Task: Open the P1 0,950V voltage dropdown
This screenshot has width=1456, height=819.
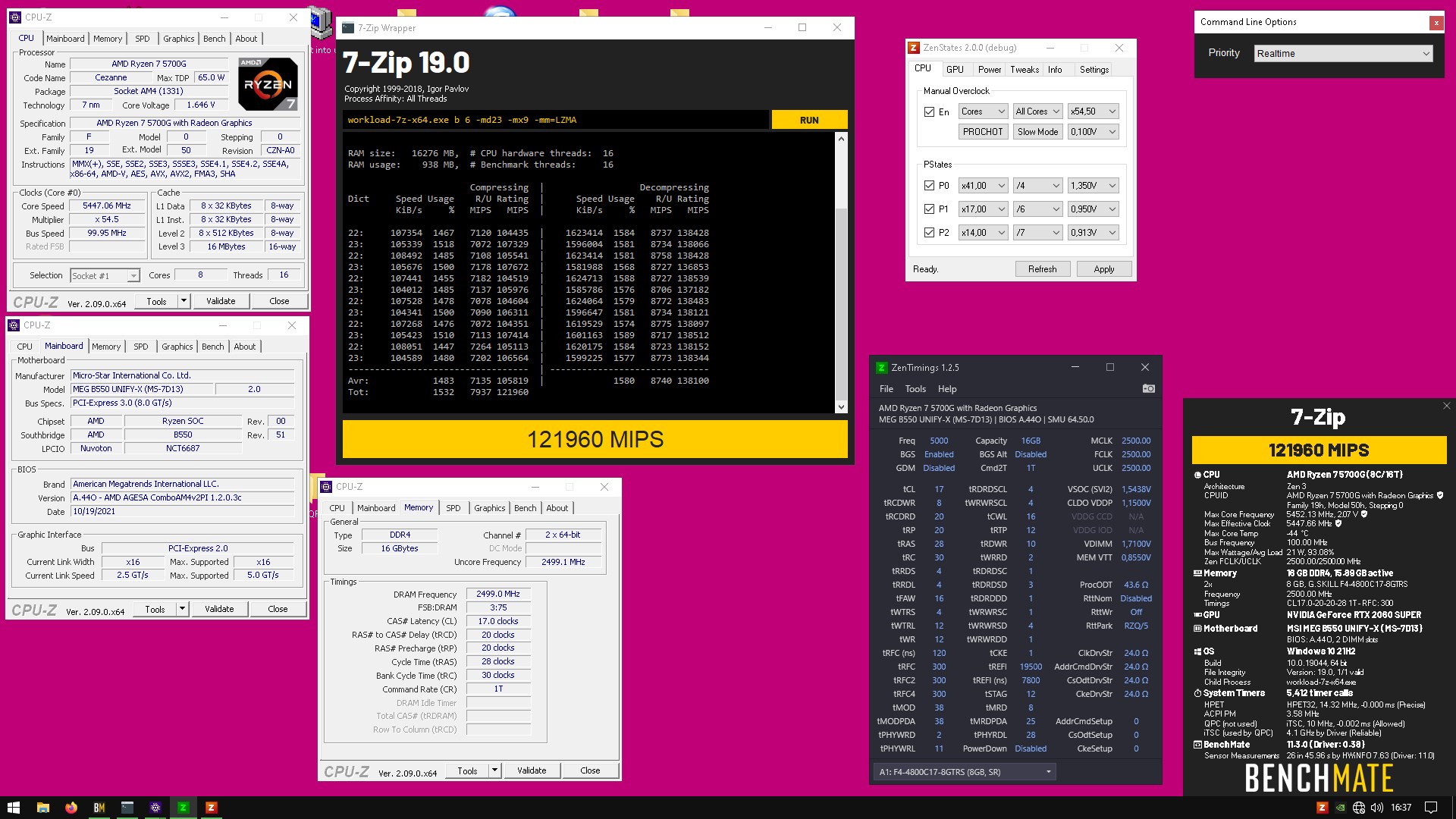Action: coord(1093,209)
